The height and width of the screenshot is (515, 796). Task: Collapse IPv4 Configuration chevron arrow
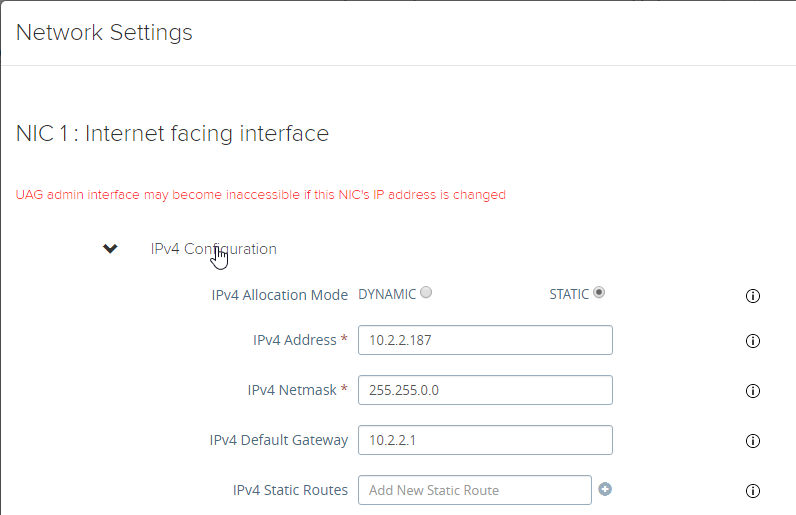110,248
